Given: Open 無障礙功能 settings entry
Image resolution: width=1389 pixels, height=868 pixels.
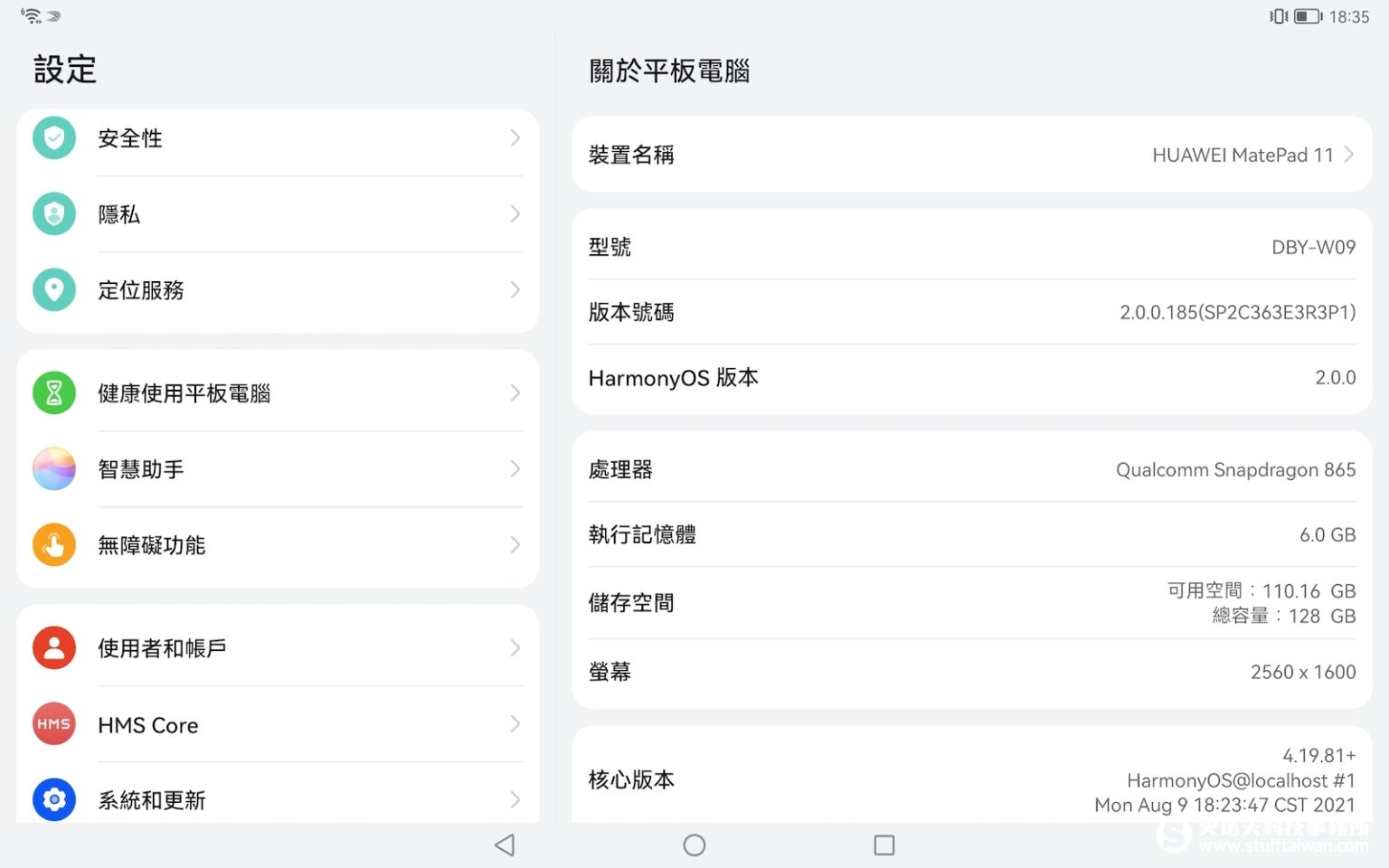Looking at the screenshot, I should pyautogui.click(x=278, y=545).
